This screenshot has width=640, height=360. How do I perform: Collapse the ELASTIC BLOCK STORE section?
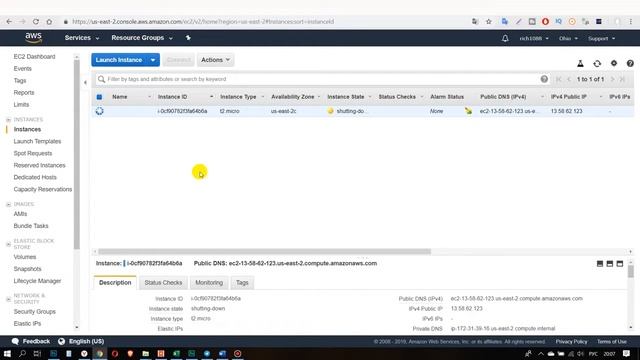8,244
